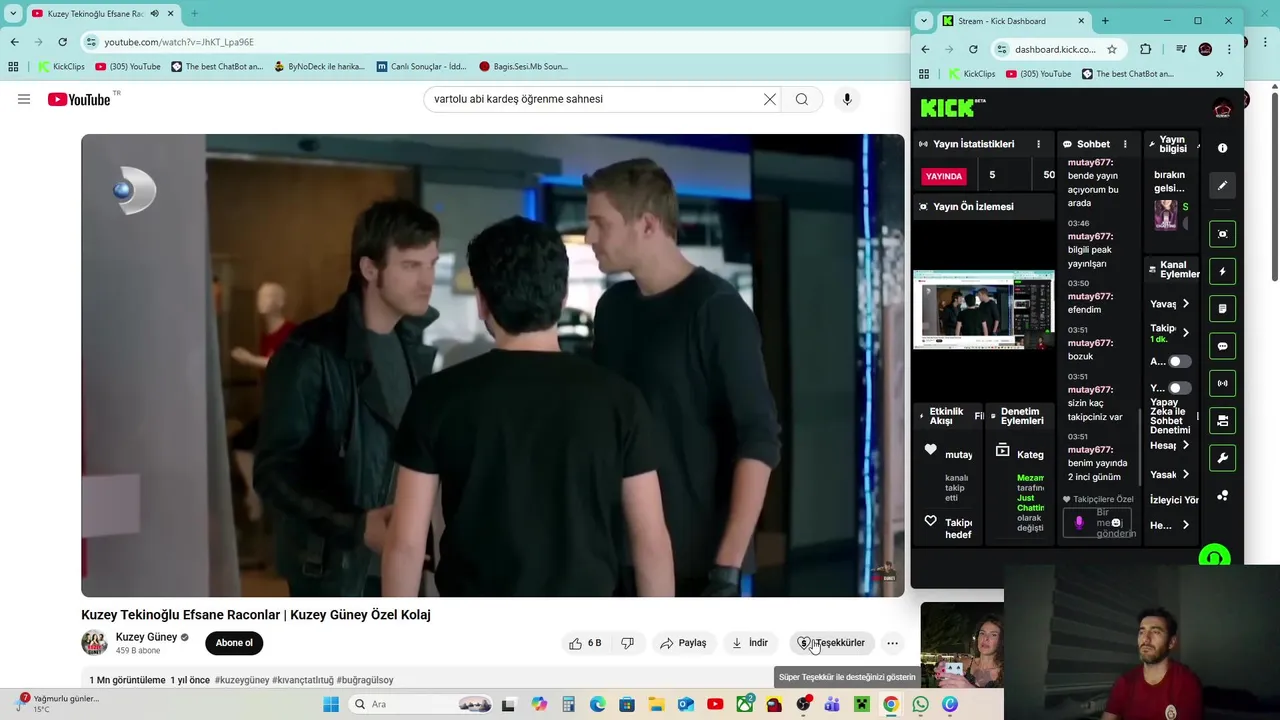This screenshot has width=1280, height=720.
Task: Click the İndir download button
Action: 750,643
